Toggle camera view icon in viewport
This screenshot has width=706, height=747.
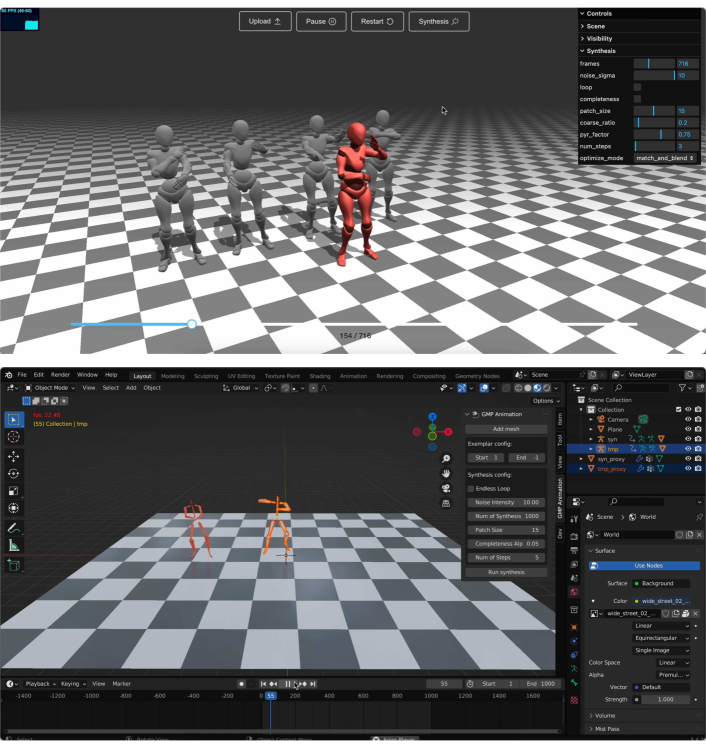click(x=445, y=488)
